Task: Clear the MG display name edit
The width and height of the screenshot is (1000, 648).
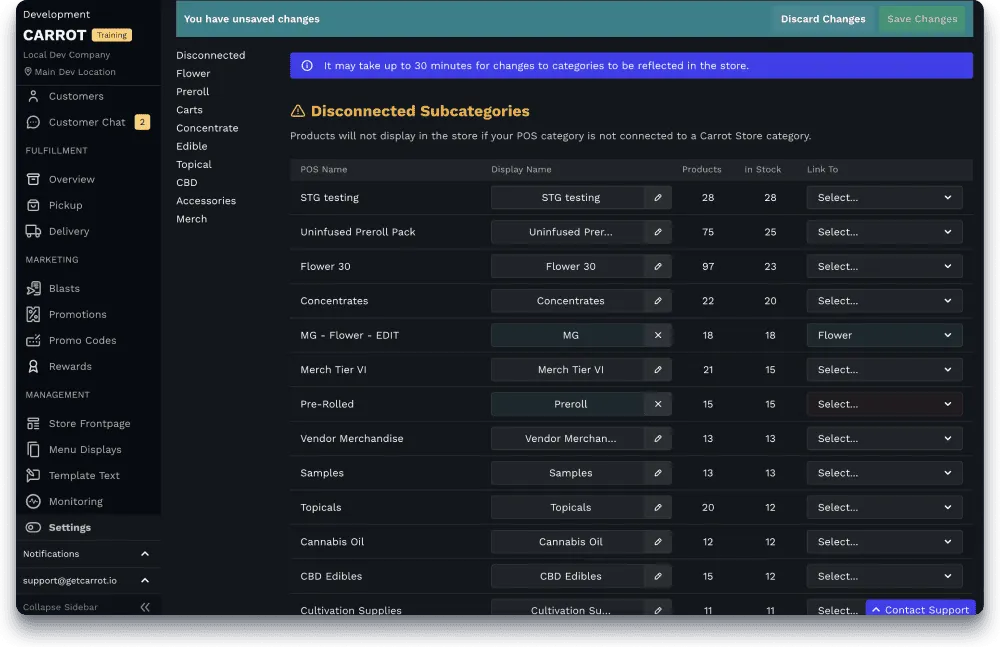Action: click(658, 335)
